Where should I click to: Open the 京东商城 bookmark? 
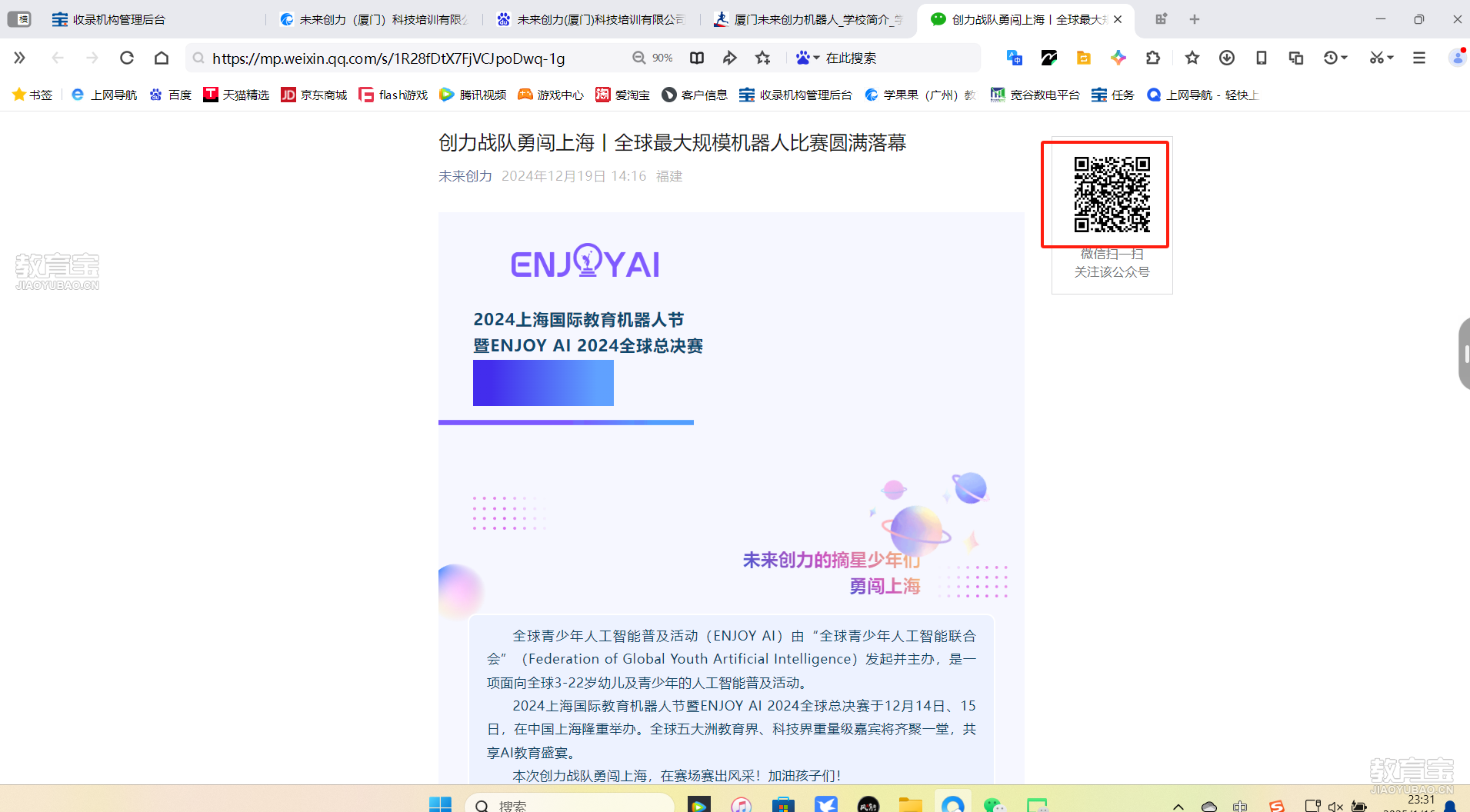point(314,95)
